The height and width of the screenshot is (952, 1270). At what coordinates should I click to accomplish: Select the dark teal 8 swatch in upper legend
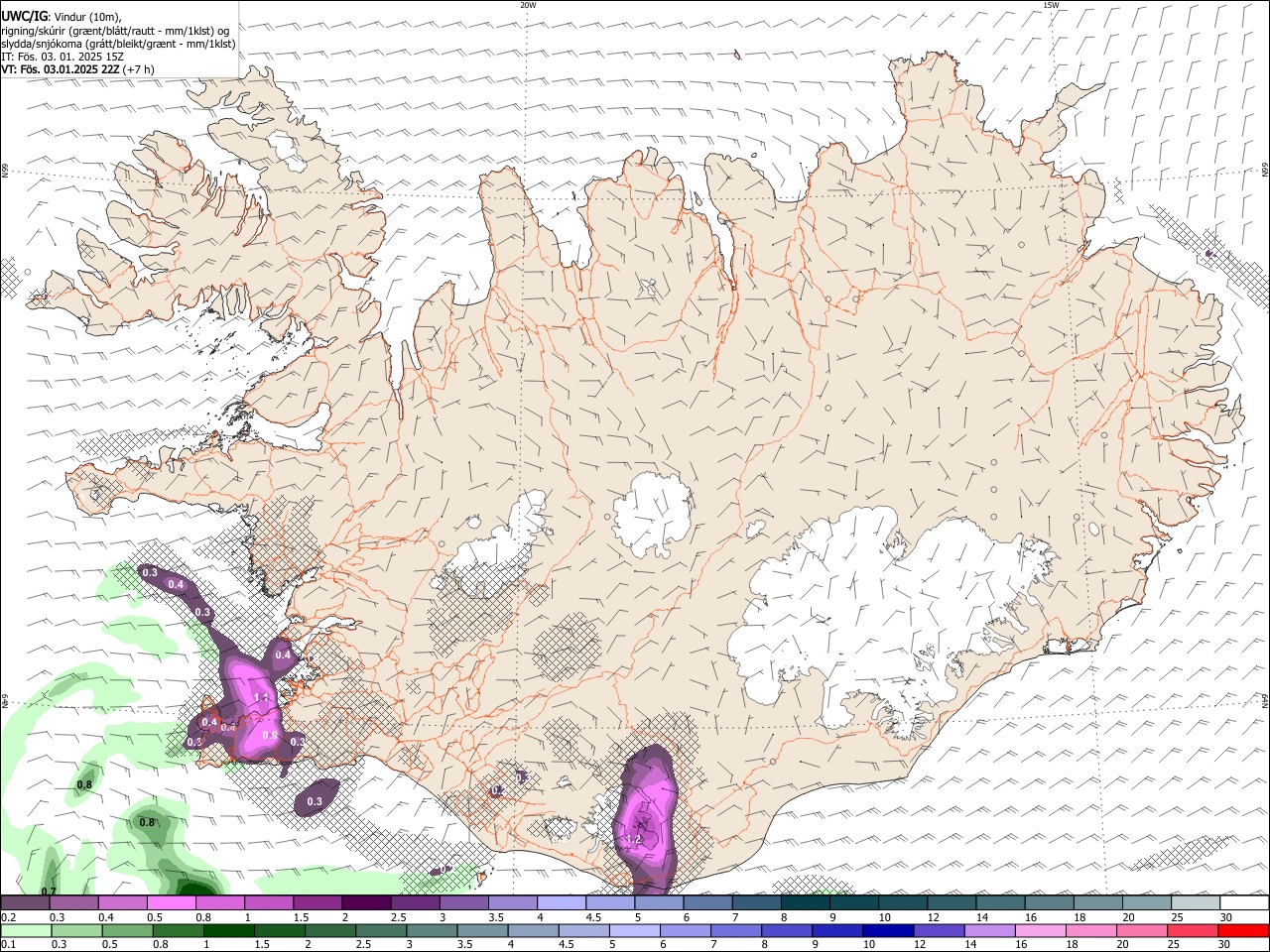tap(806, 902)
